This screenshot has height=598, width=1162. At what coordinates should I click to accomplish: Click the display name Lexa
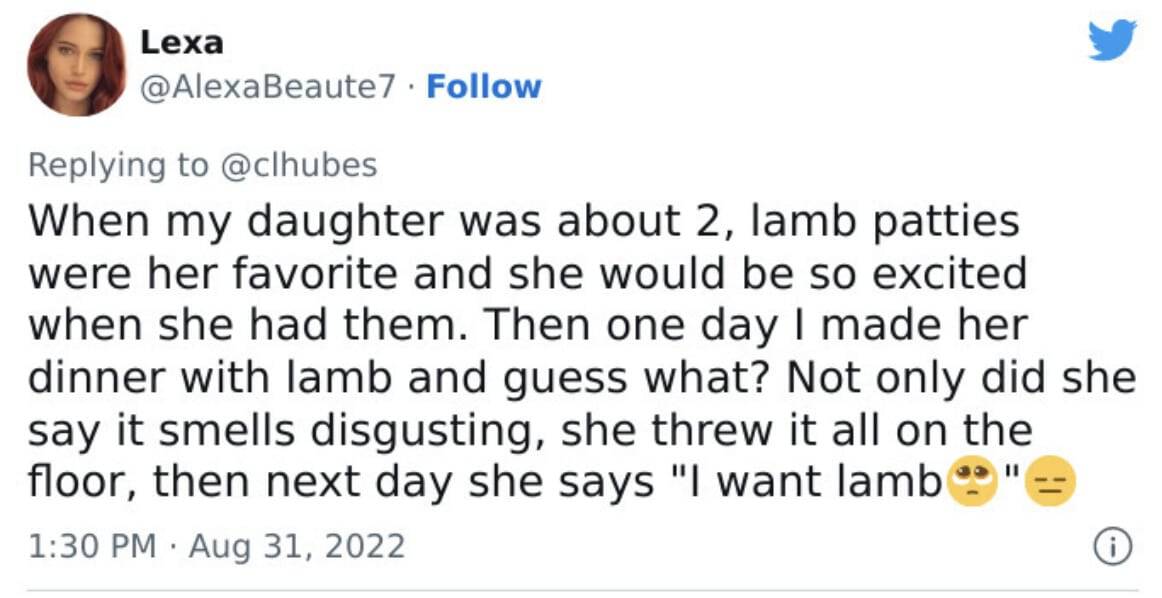click(182, 43)
